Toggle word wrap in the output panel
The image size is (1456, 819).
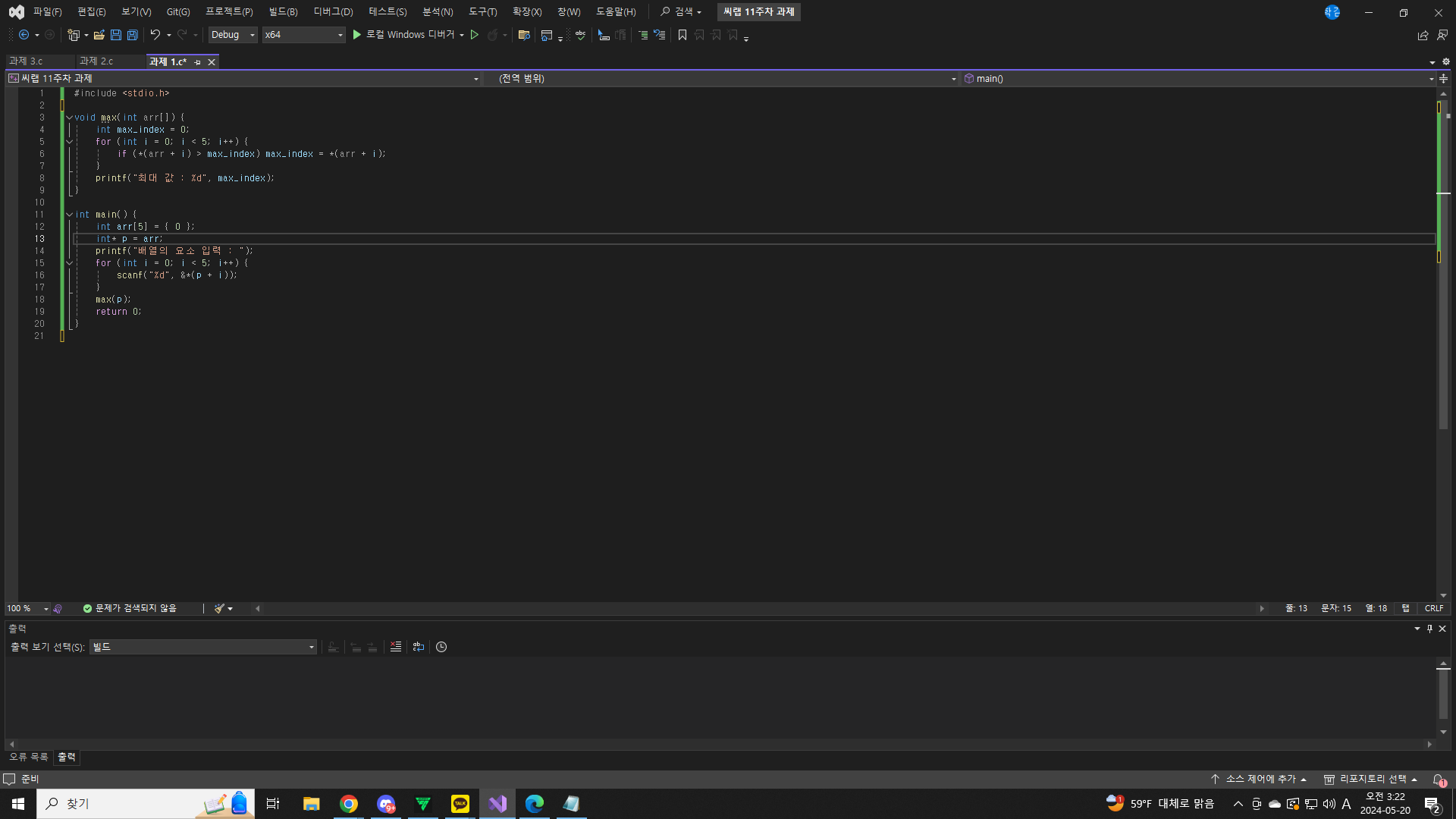(419, 647)
